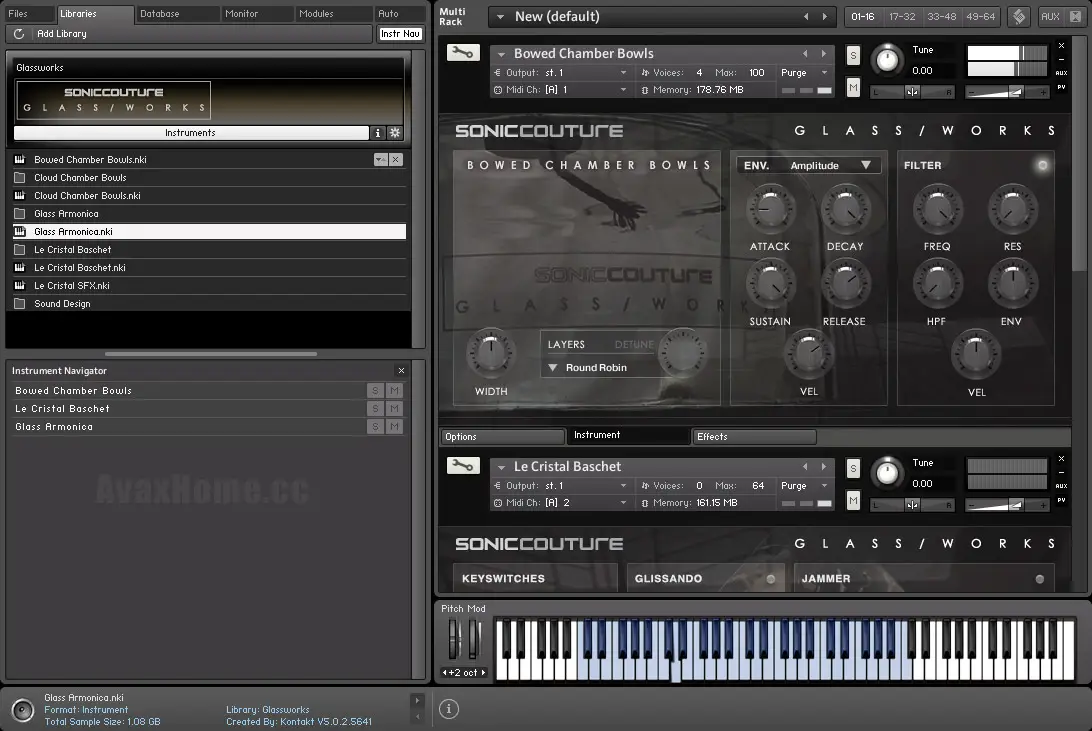Open Cloud Chamber Bowls folder
The height and width of the screenshot is (731, 1092).
(209, 178)
